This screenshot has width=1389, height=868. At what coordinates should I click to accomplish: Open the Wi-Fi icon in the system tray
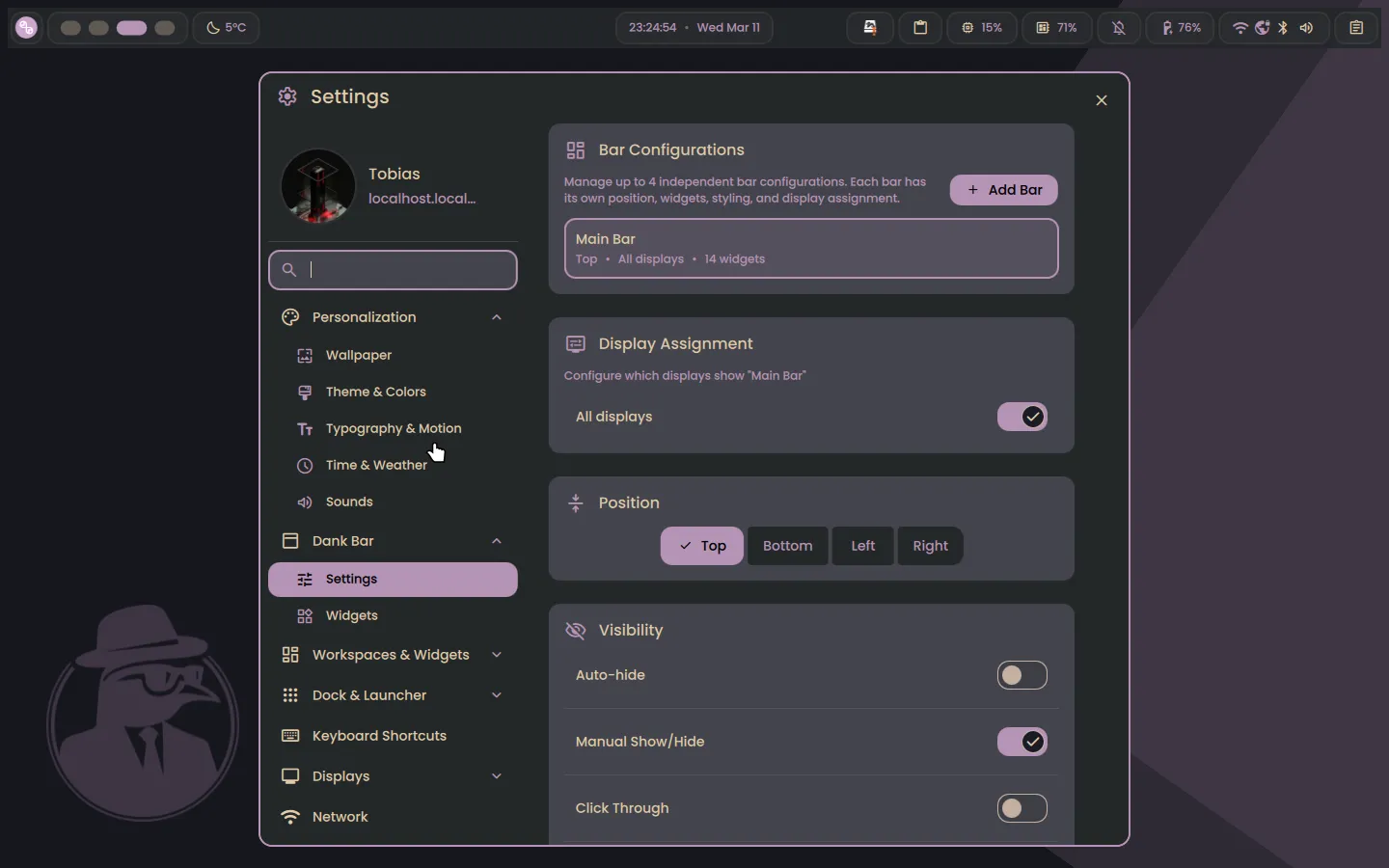pos(1239,27)
